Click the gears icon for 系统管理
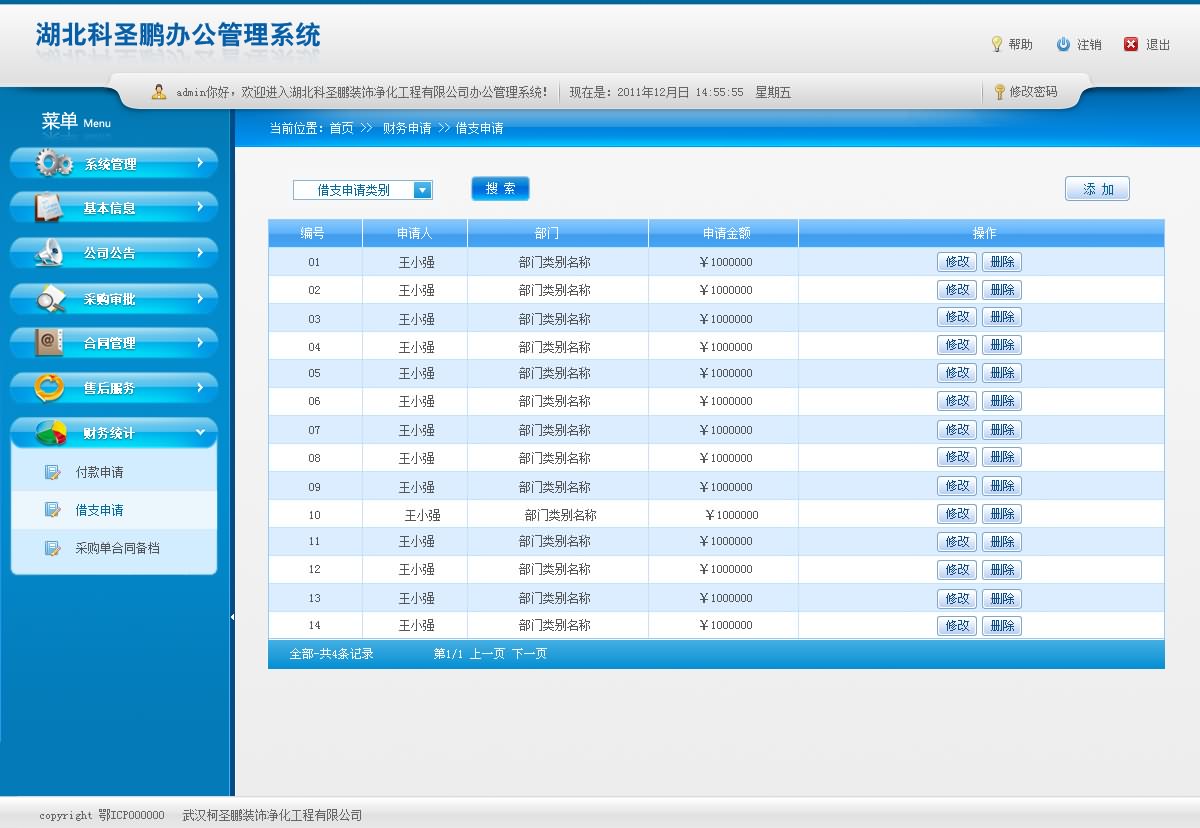This screenshot has height=828, width=1200. (53, 163)
